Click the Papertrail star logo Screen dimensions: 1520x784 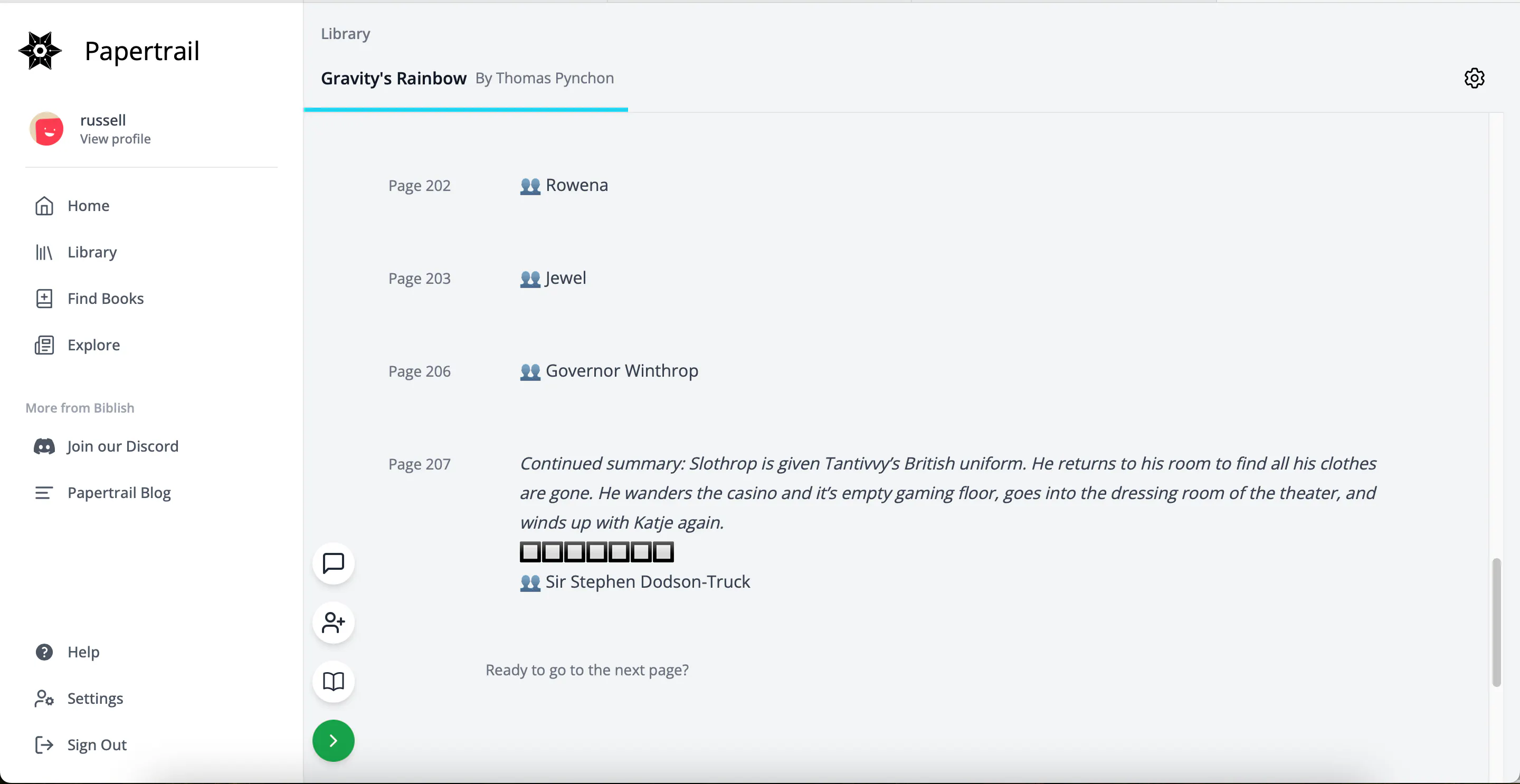(40, 51)
